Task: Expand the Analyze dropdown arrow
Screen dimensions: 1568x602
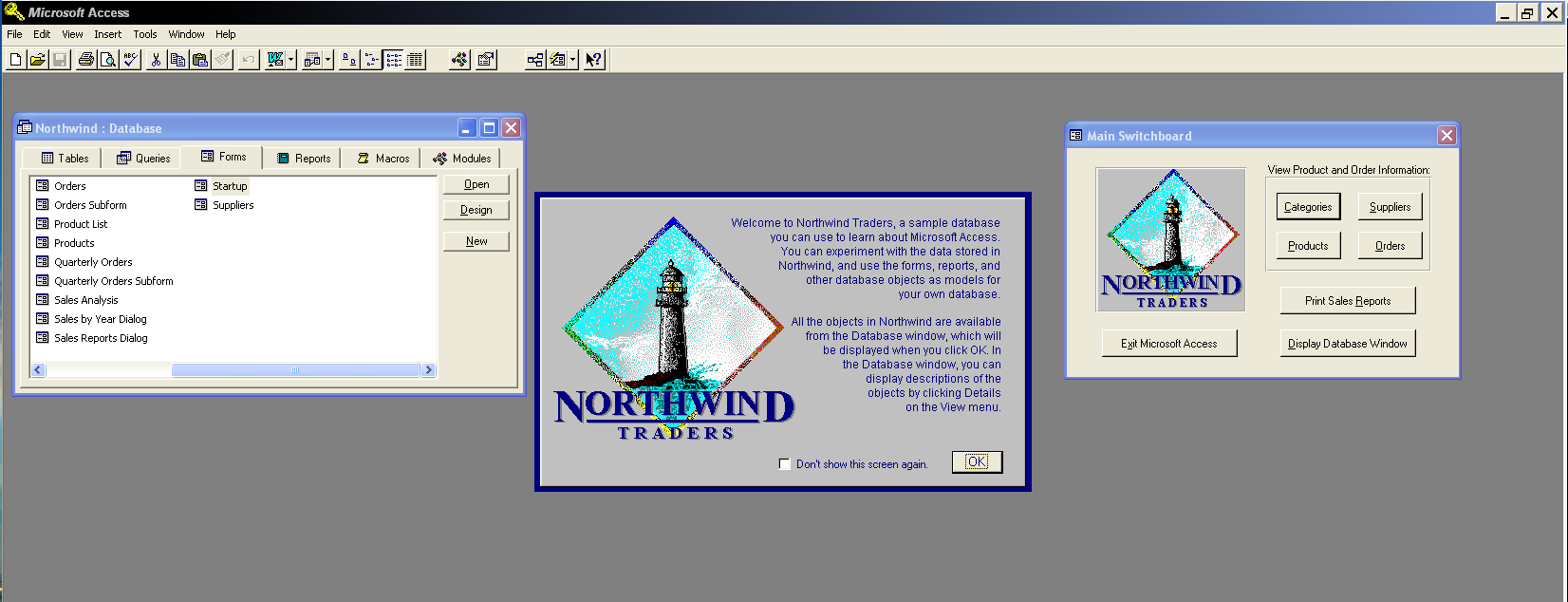Action: pos(328,60)
